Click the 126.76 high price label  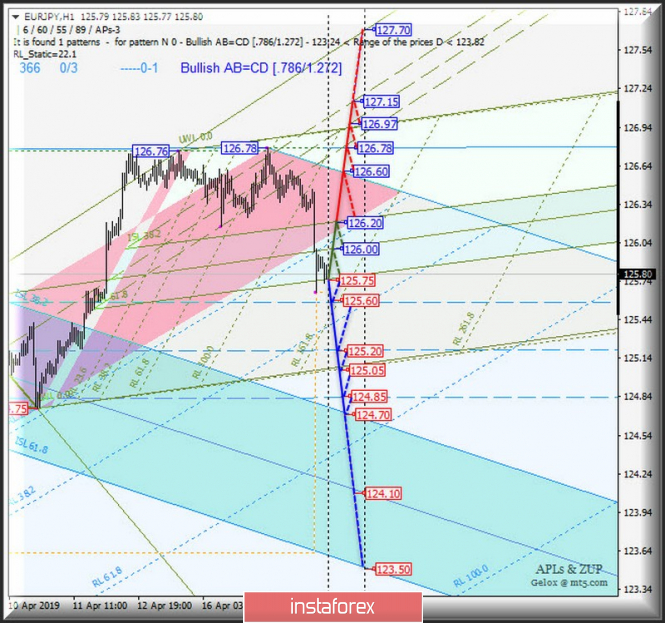click(151, 151)
